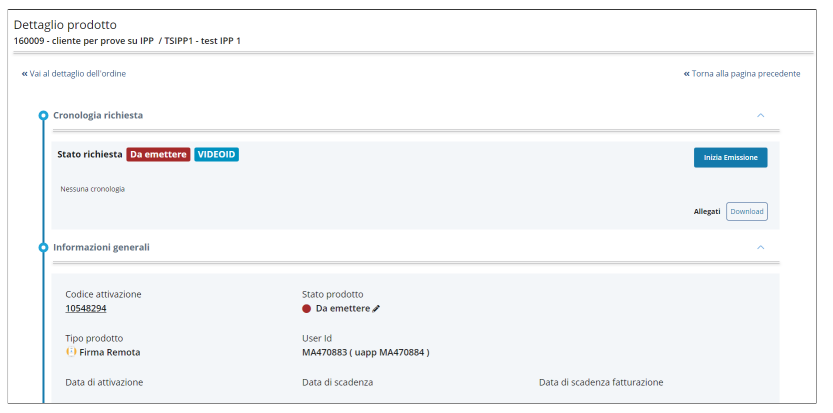This screenshot has height=413, width=833.
Task: Edit the product status with the pencil icon
Action: tap(376, 309)
